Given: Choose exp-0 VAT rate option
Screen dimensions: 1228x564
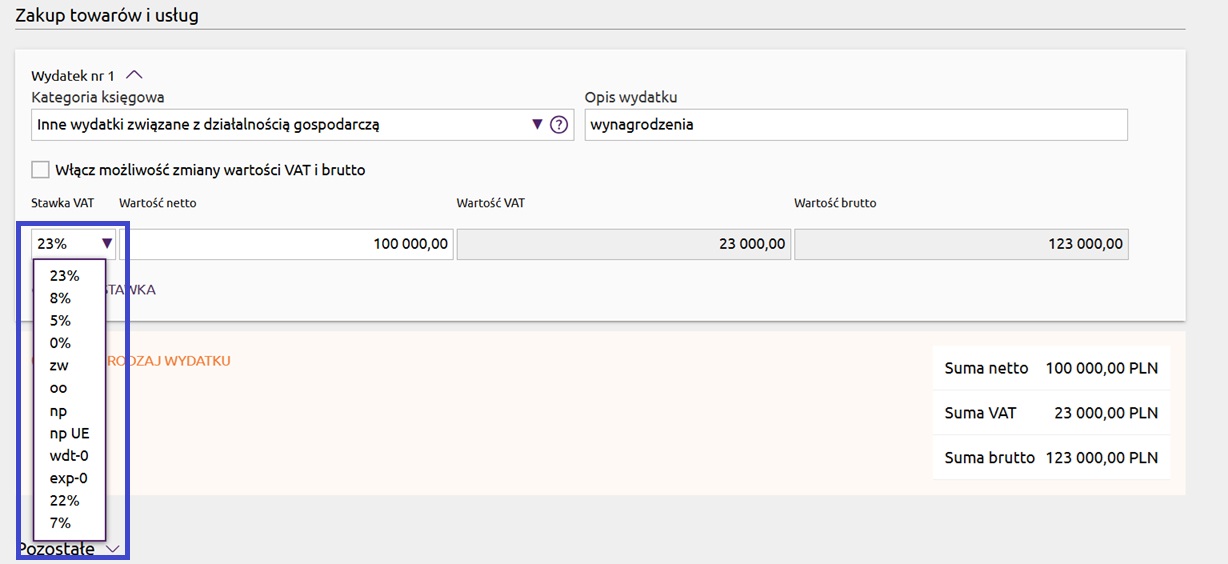Looking at the screenshot, I should [x=69, y=478].
